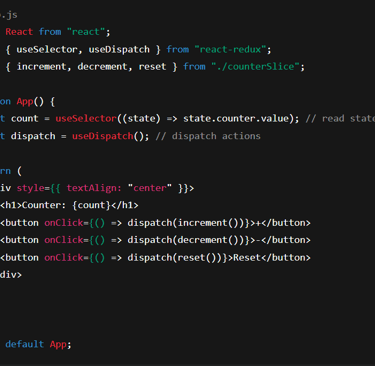Screen dimensions: 375x366
Task: Click App in the export default line
Action: click(58, 344)
